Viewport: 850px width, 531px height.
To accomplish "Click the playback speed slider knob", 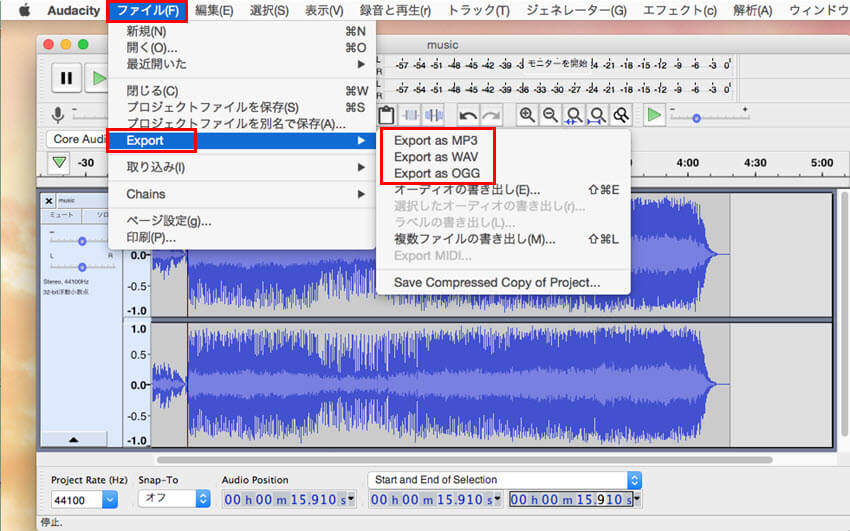I will 697,118.
